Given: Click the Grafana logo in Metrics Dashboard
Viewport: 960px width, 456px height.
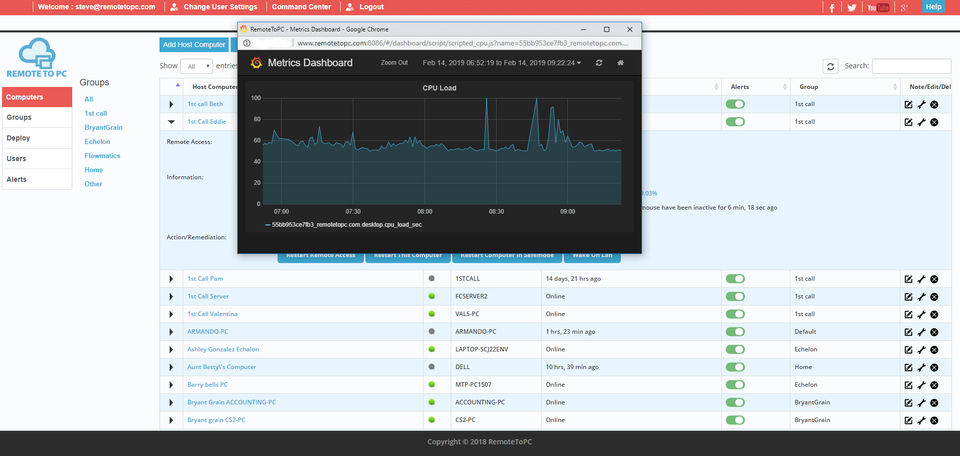Looking at the screenshot, I should [x=257, y=63].
